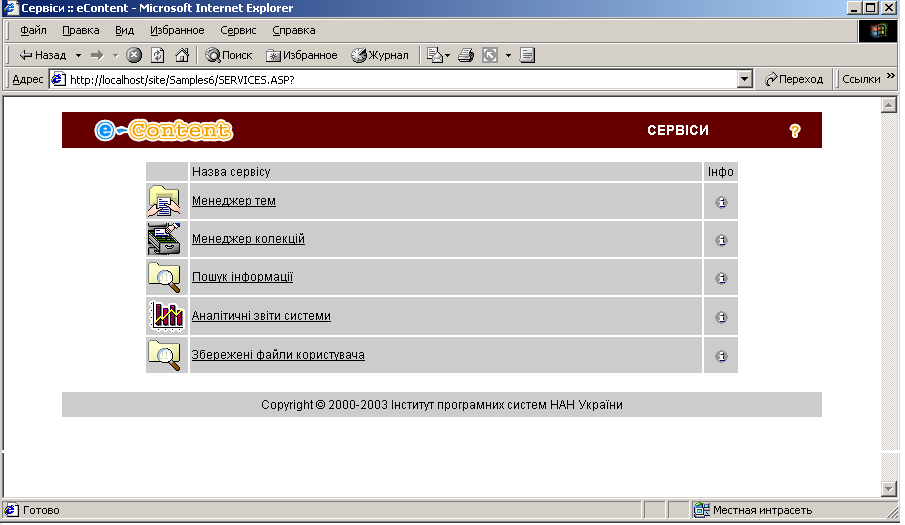Open the Збережені файли користувача link
Image resolution: width=905 pixels, height=525 pixels.
point(278,355)
